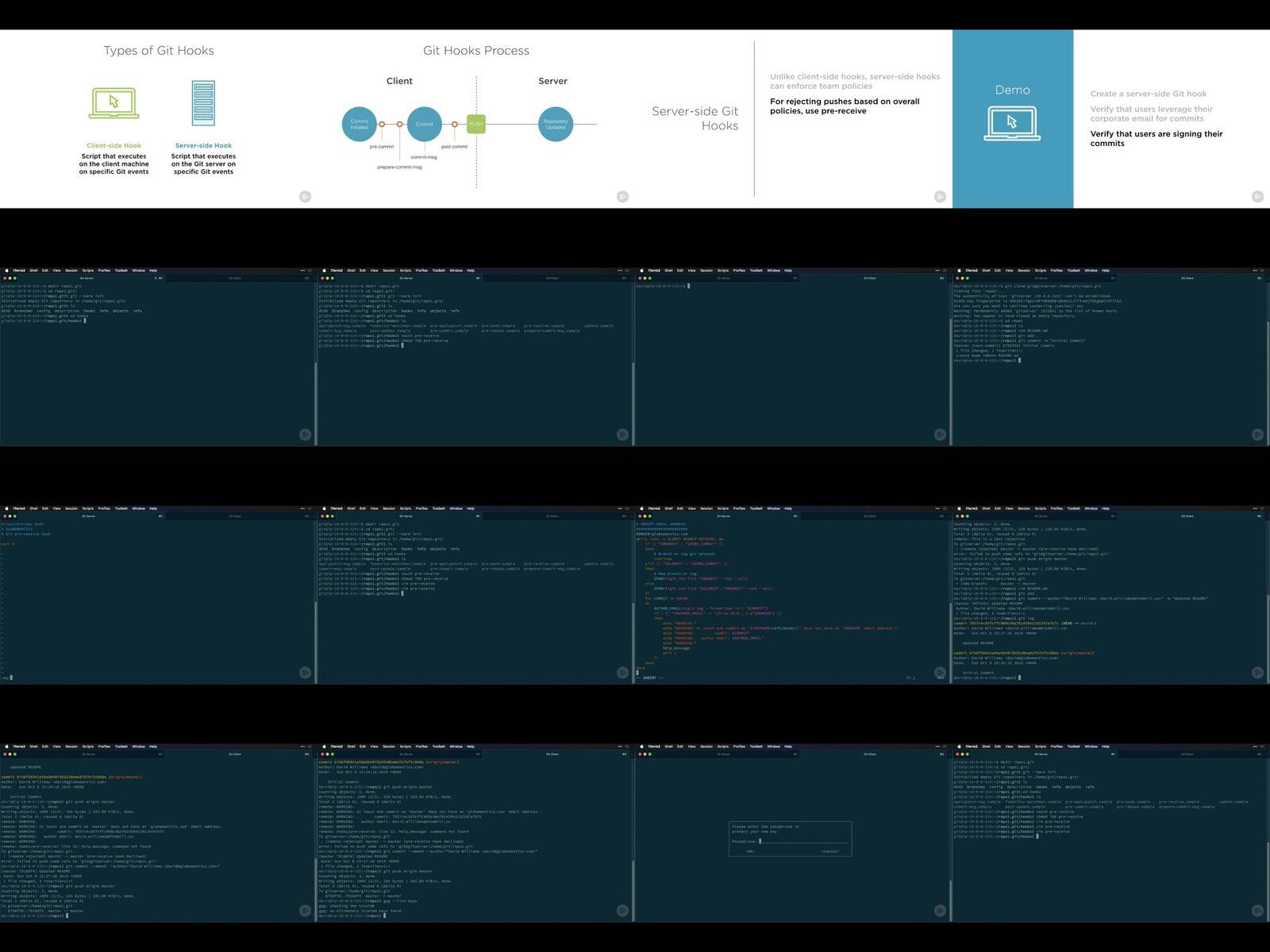Click the 'Server' heading in the process diagram
Screen dimensions: 1270x952
click(552, 81)
